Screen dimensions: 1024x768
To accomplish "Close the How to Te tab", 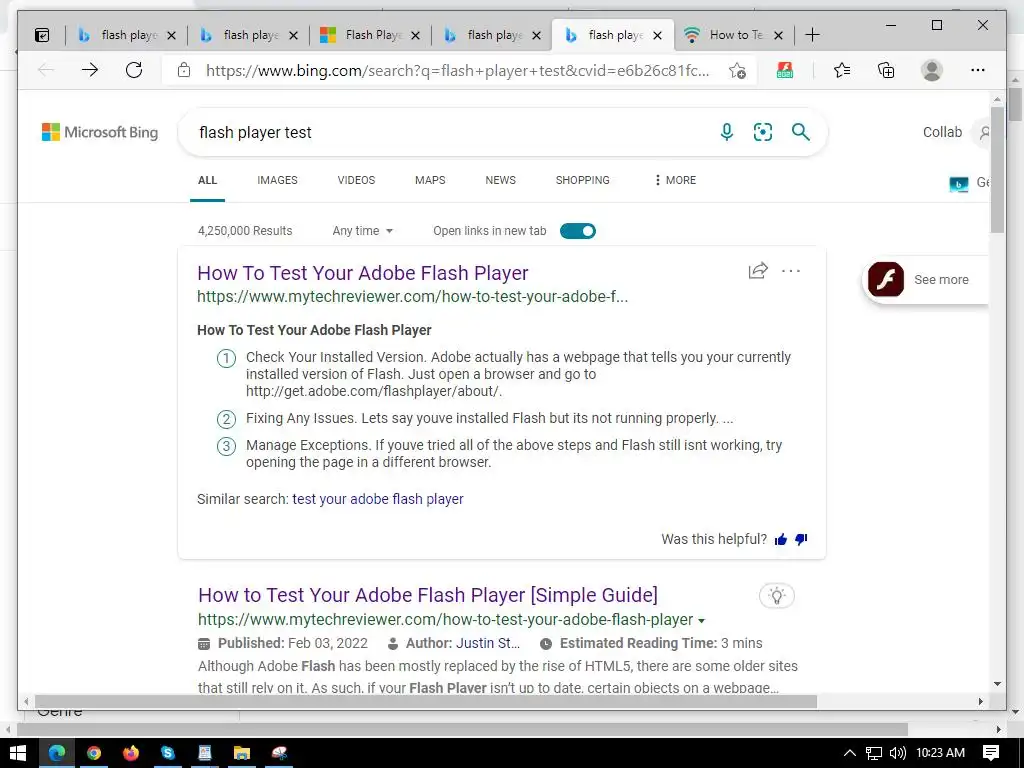I will point(778,35).
